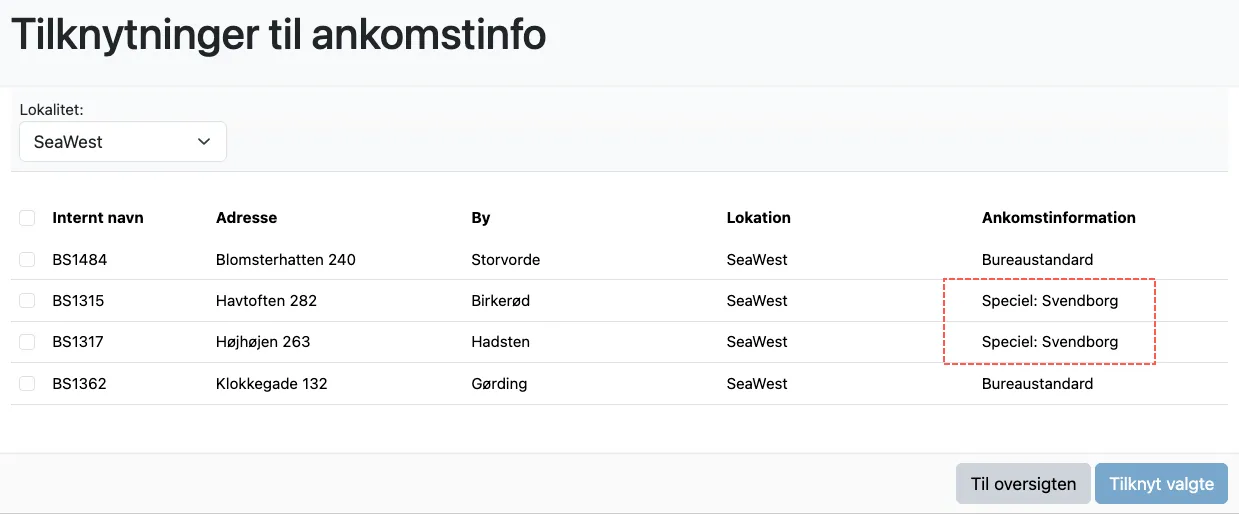Viewport: 1239px width, 514px height.
Task: Enable the checkbox for row BS1362
Action: 27,384
